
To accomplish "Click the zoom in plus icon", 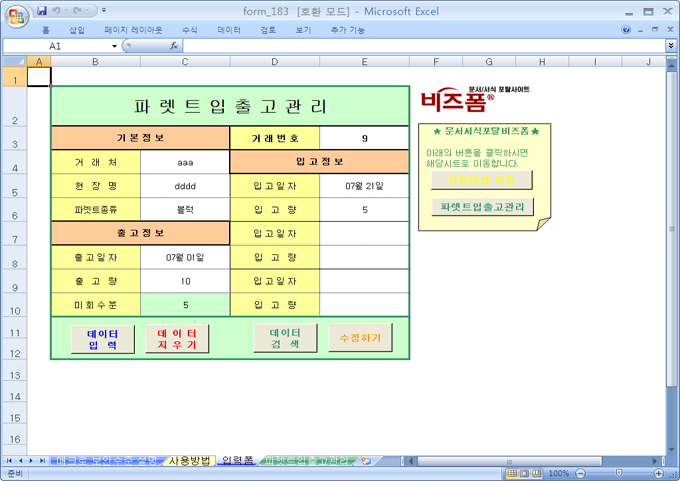I will 659,473.
